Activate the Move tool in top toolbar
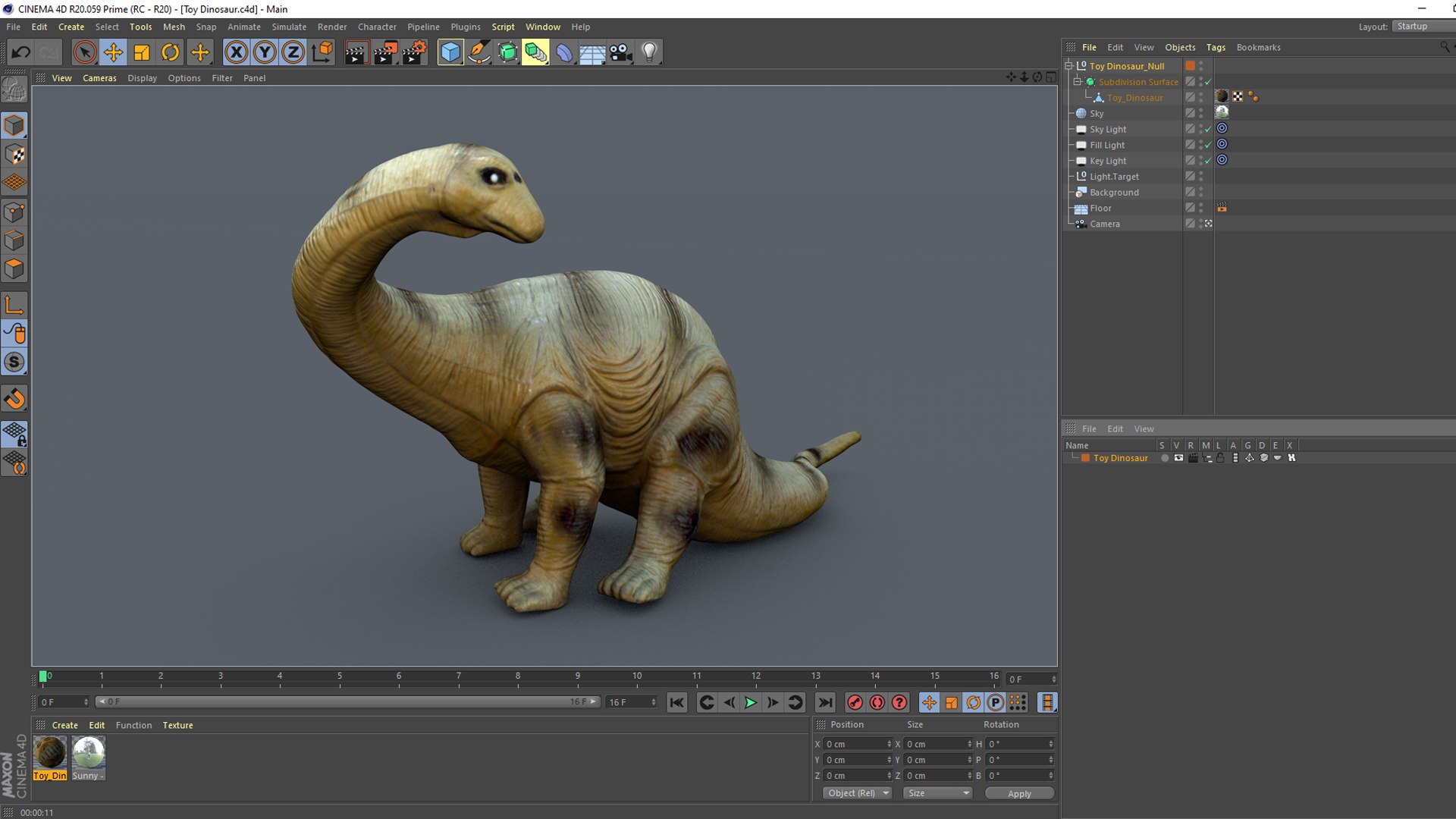The height and width of the screenshot is (819, 1456). pyautogui.click(x=113, y=52)
